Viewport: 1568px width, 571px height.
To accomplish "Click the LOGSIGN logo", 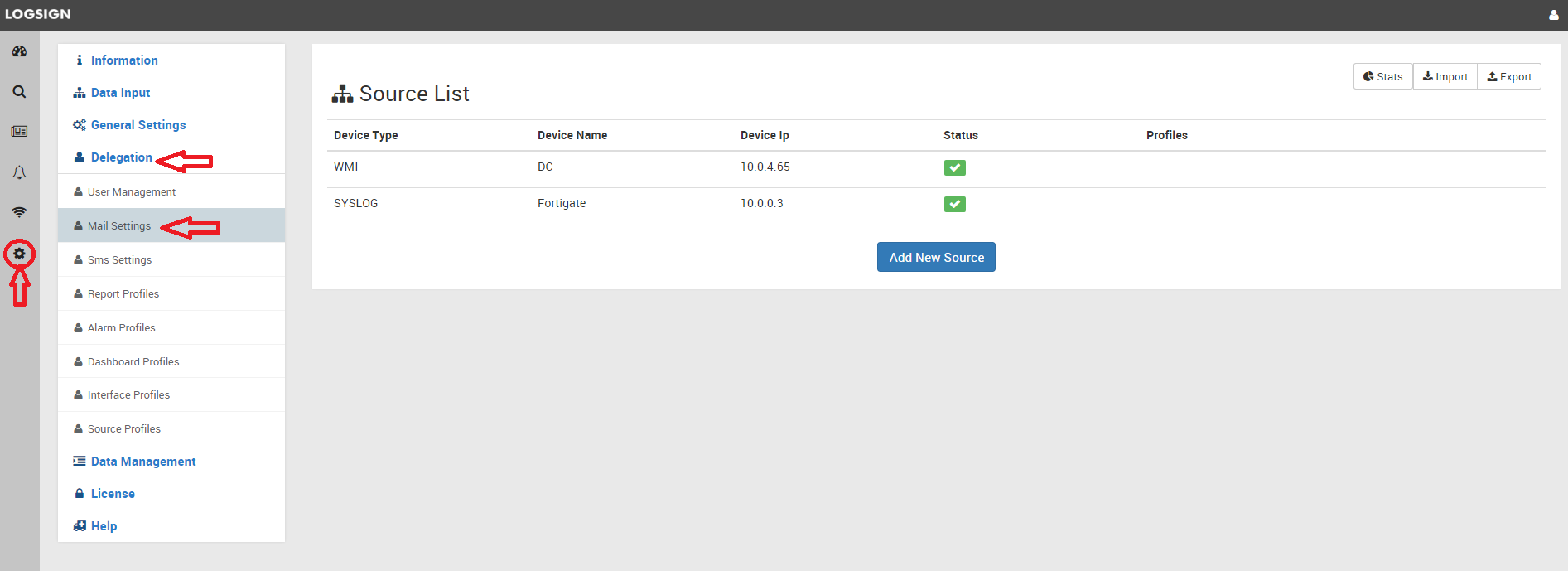I will click(38, 14).
